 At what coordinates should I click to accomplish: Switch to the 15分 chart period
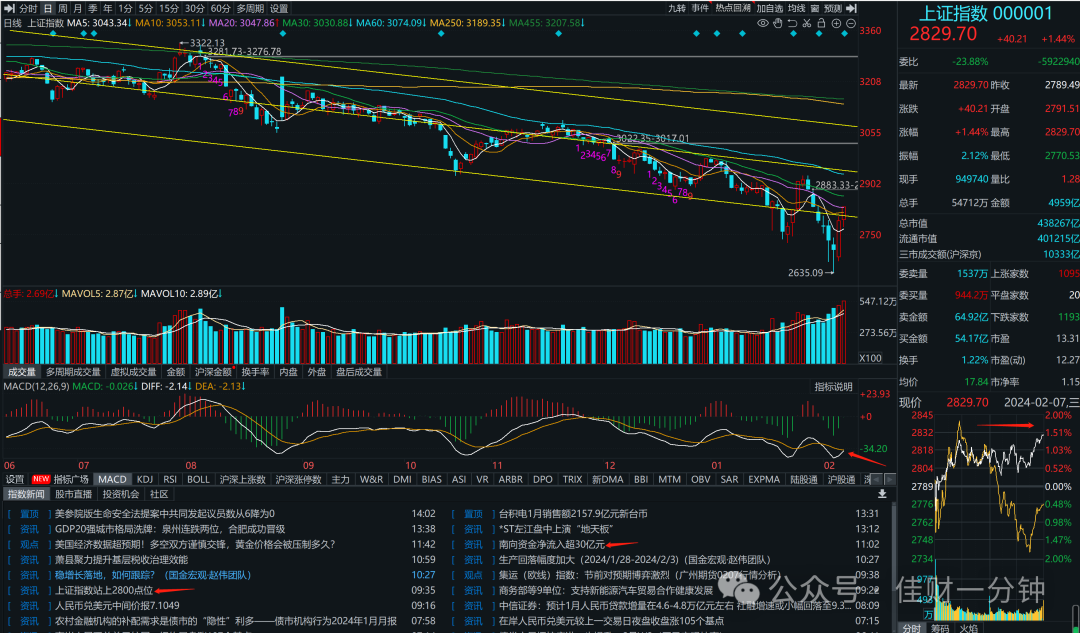[169, 8]
